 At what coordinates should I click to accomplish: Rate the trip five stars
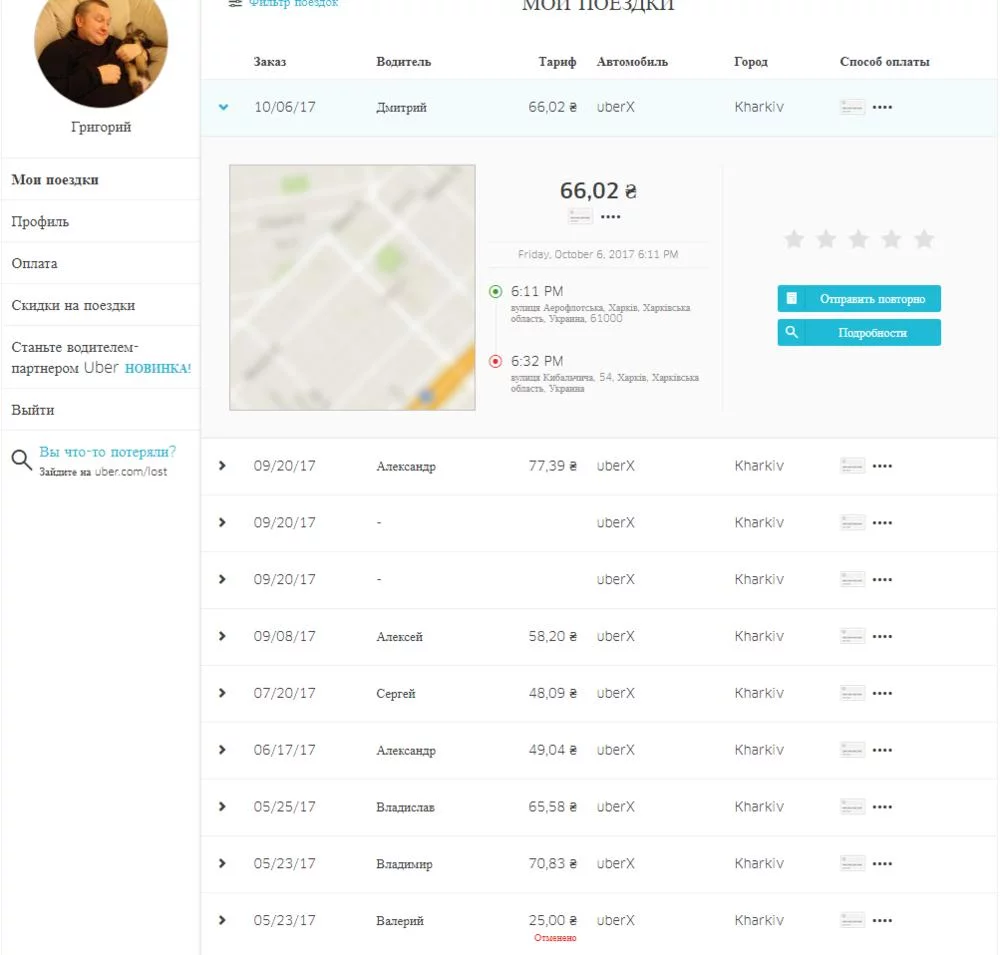tap(924, 239)
